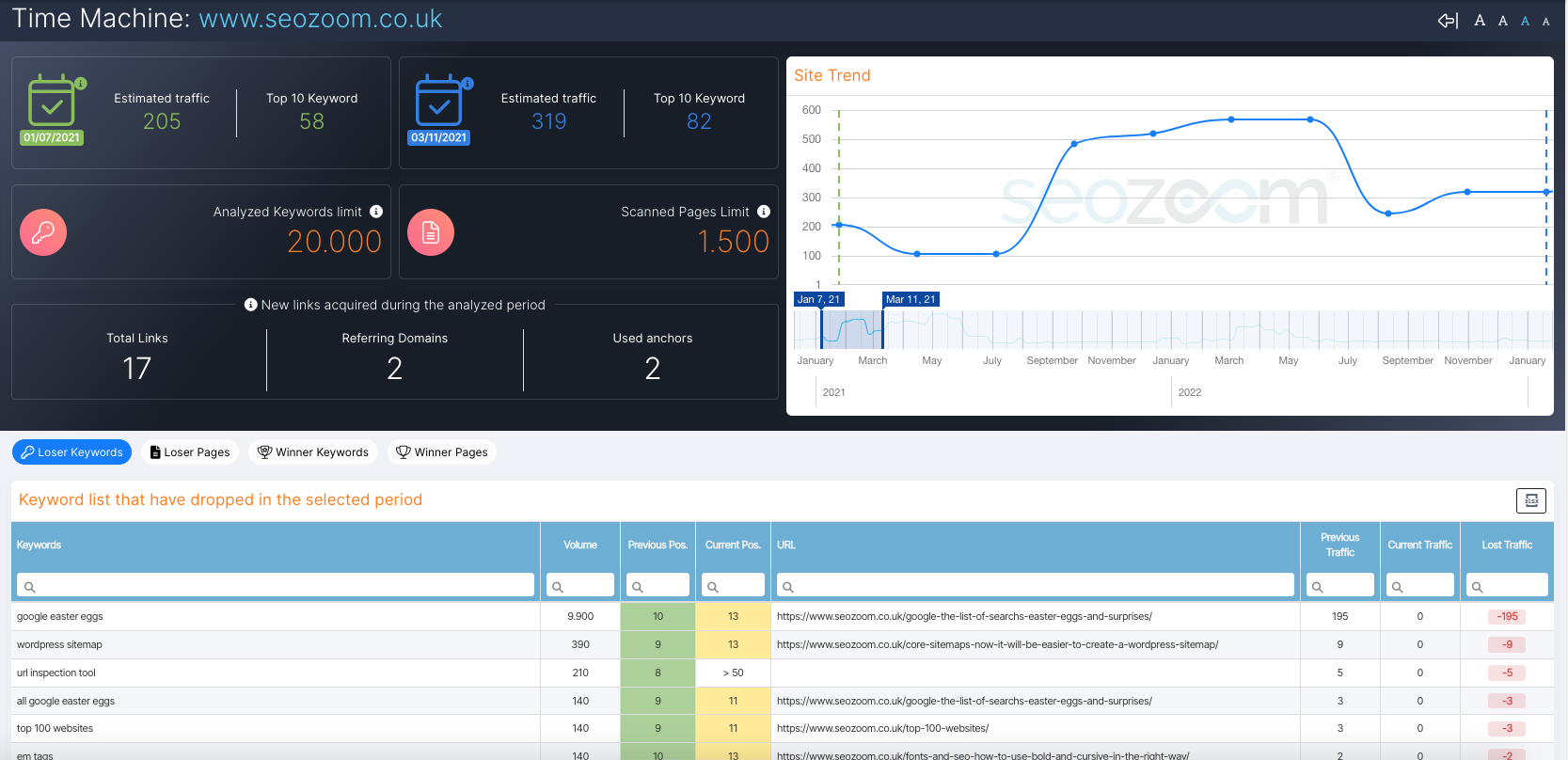The image size is (1568, 760).
Task: Focus the Previous Traffic filter field
Action: coord(1340,585)
